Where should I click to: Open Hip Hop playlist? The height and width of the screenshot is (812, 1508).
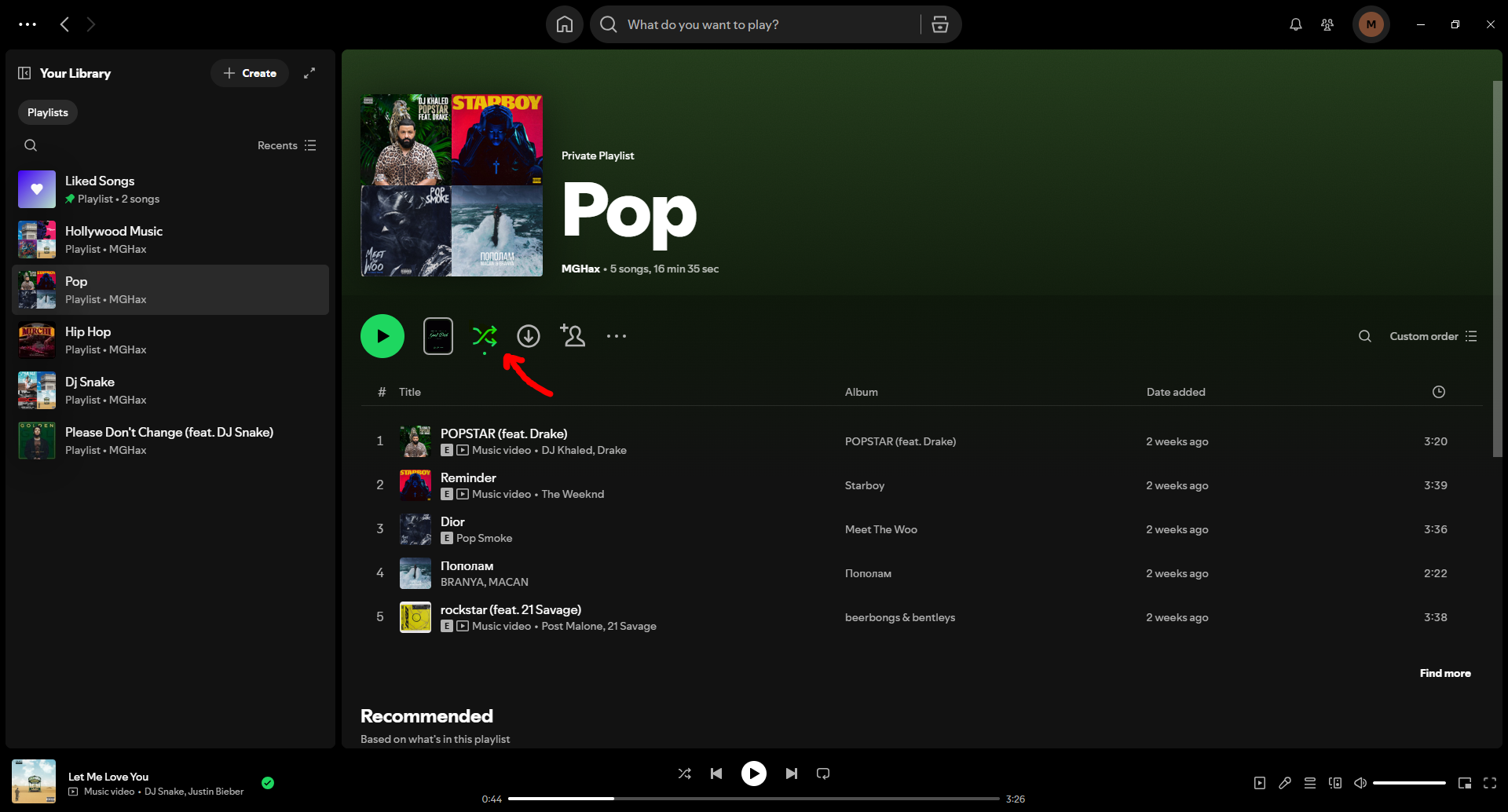tap(170, 340)
